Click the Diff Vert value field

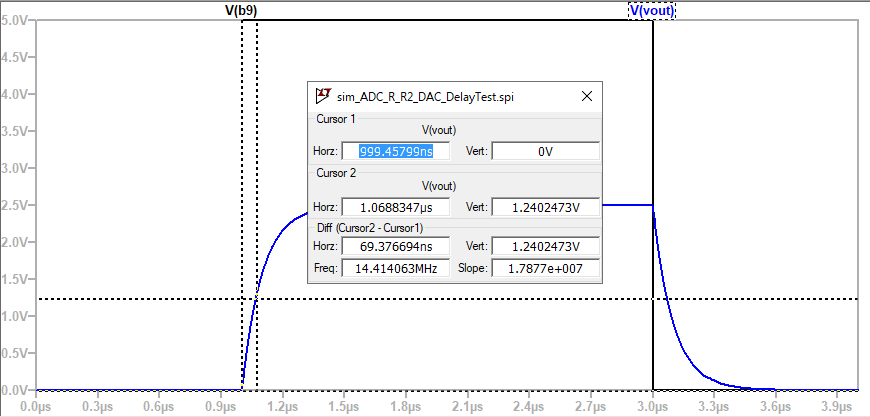tap(545, 246)
